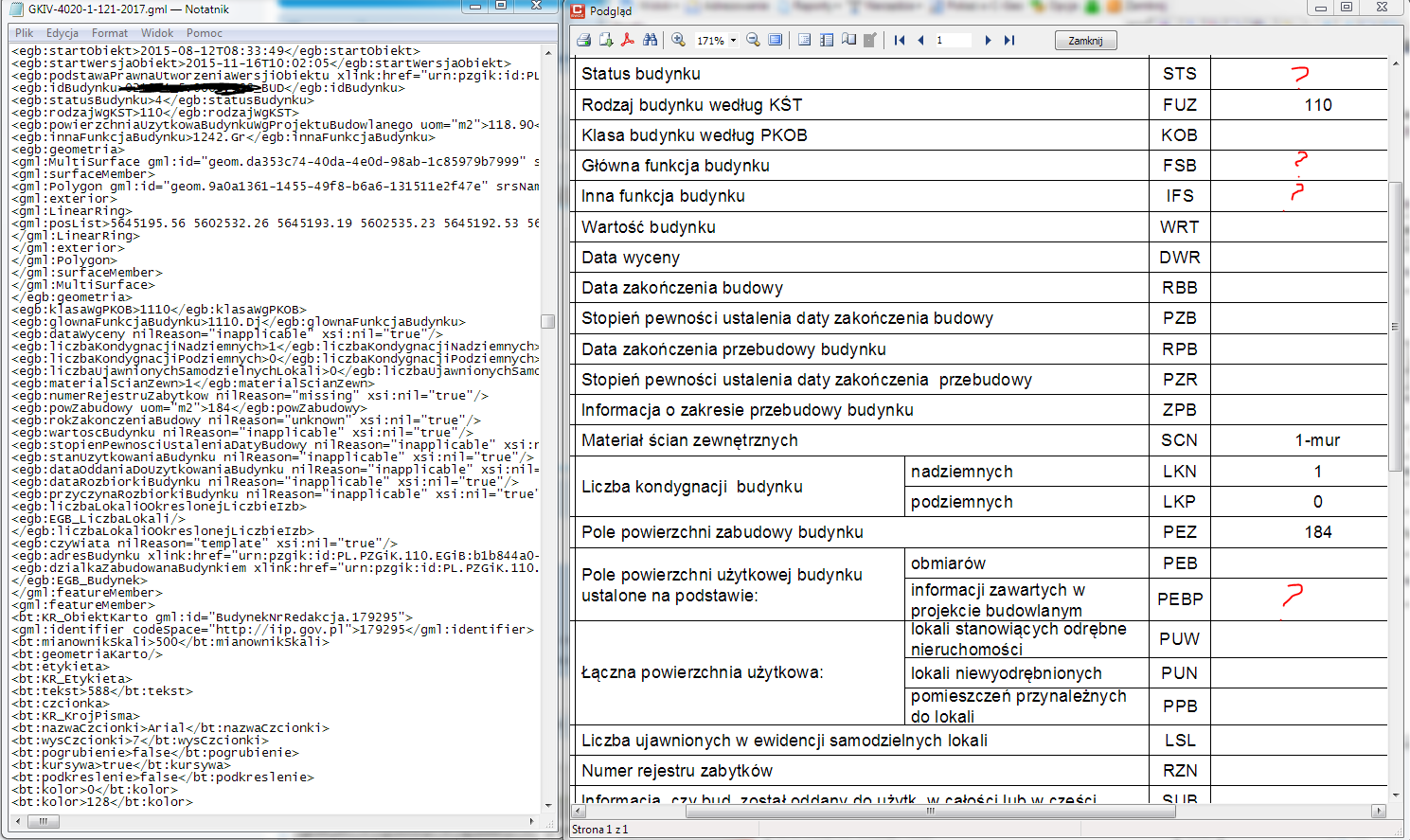Click the page number field showing 1
Screen dimensions: 1410x840
click(x=953, y=40)
